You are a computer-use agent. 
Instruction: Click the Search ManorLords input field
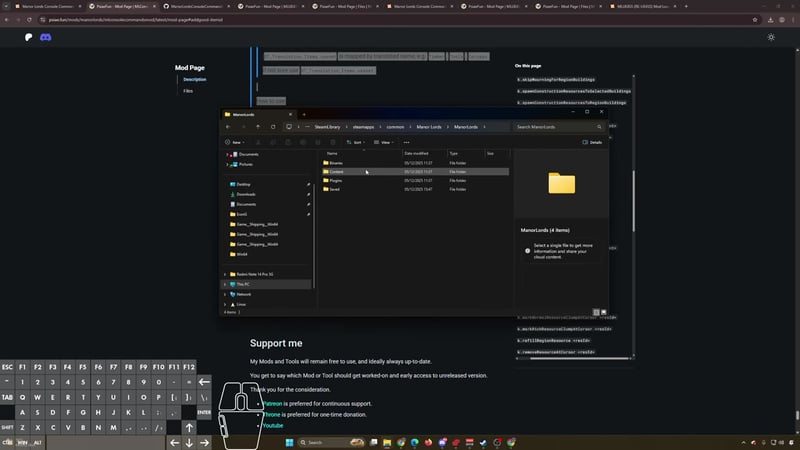(559, 127)
